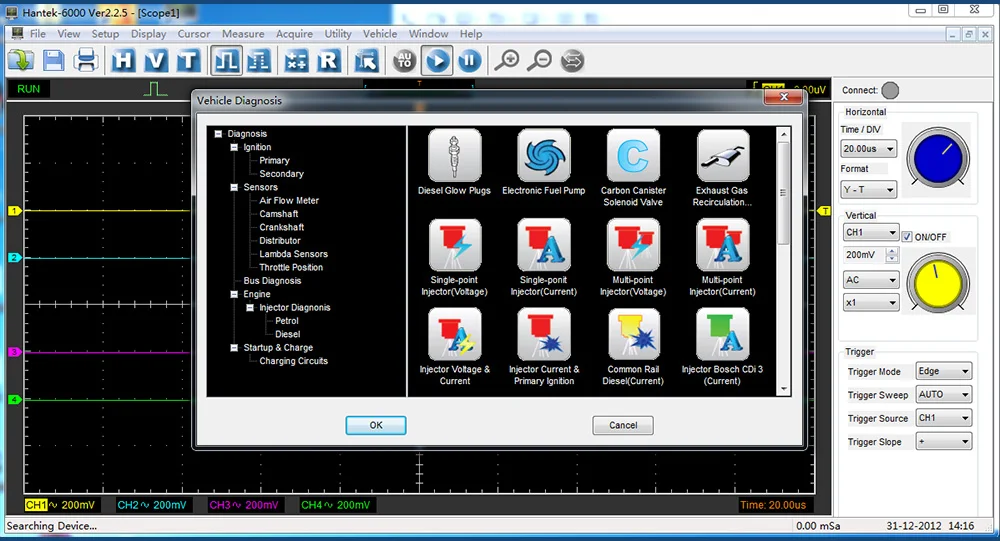
Task: Click the yellow vertical volts knob
Action: tap(937, 282)
